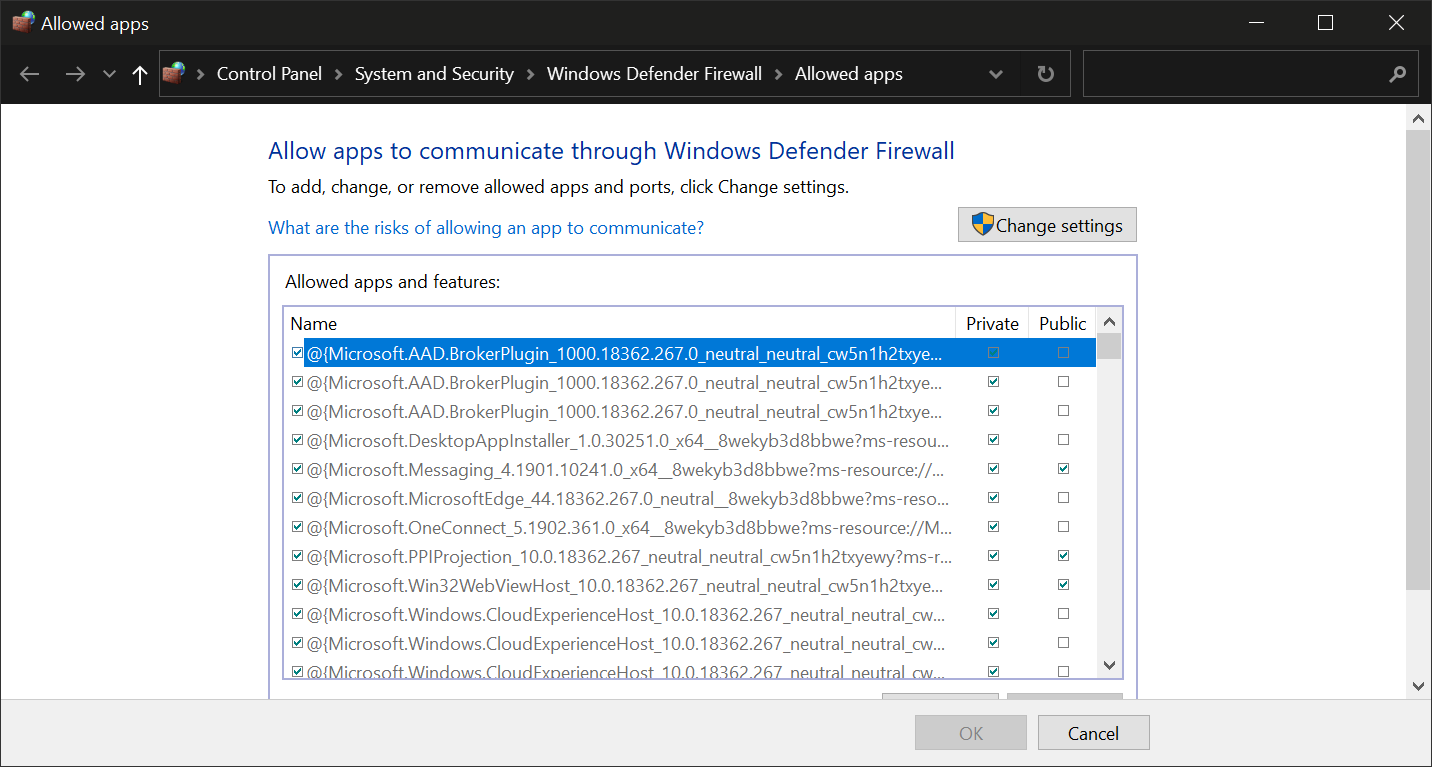The width and height of the screenshot is (1432, 767).
Task: Click the Forward navigation arrow
Action: [75, 74]
